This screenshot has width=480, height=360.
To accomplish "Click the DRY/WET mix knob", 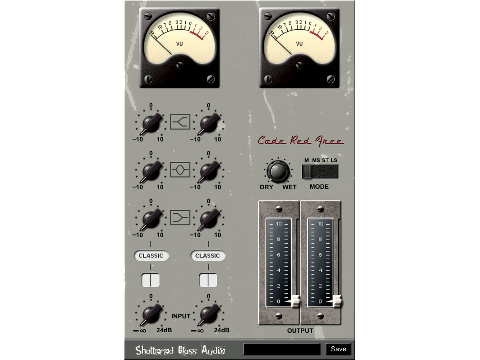I will click(278, 171).
